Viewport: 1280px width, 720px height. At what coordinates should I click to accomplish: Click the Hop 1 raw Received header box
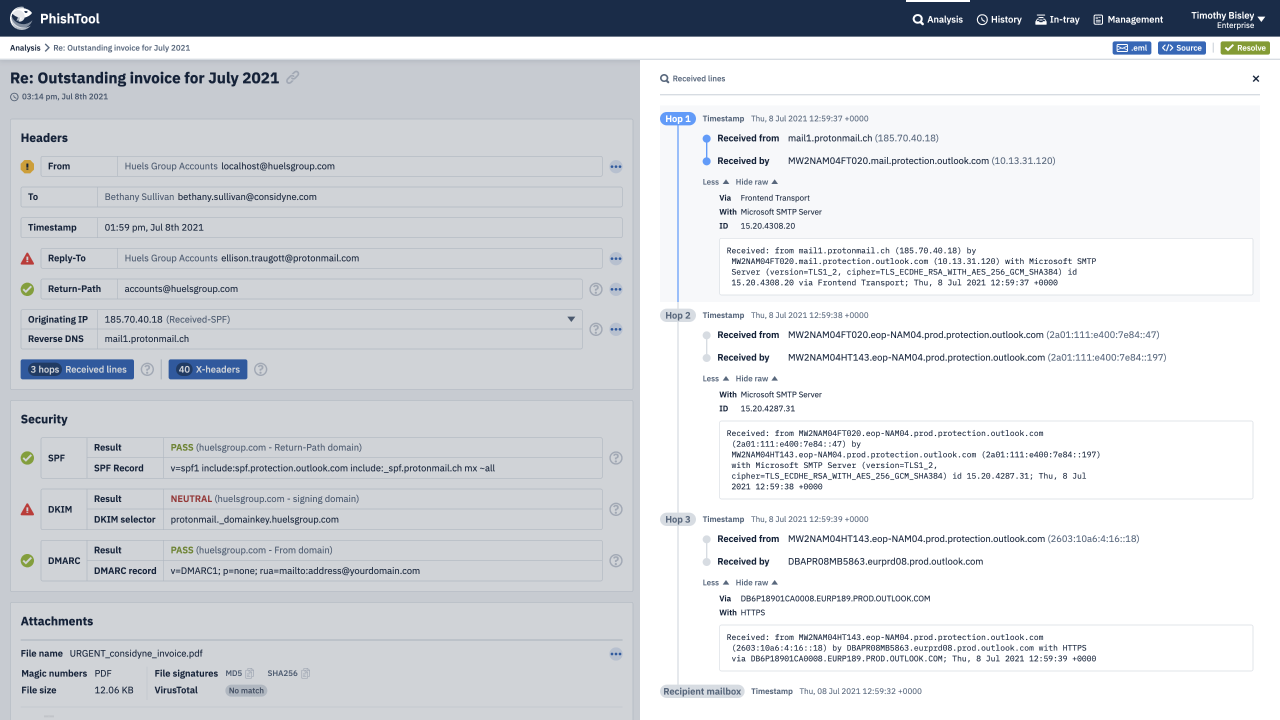986,267
